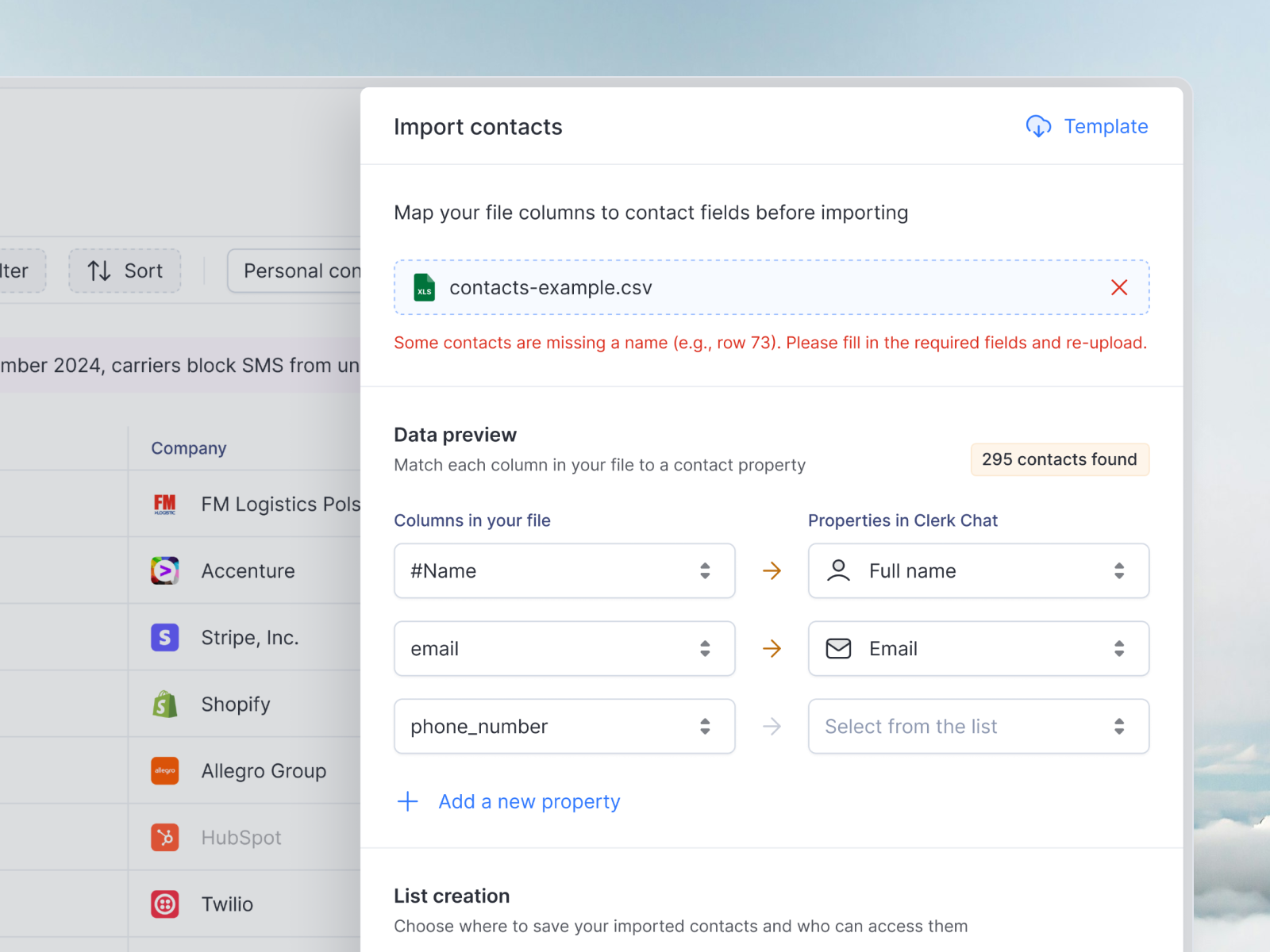This screenshot has height=952, width=1270.
Task: Click the Sort arrows icon
Action: (99, 271)
